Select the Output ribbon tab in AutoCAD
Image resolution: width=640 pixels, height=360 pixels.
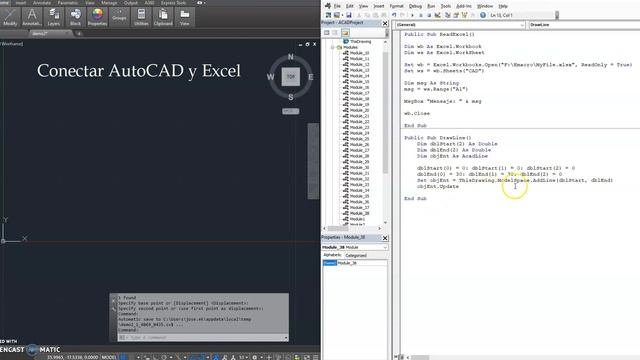(x=131, y=3)
